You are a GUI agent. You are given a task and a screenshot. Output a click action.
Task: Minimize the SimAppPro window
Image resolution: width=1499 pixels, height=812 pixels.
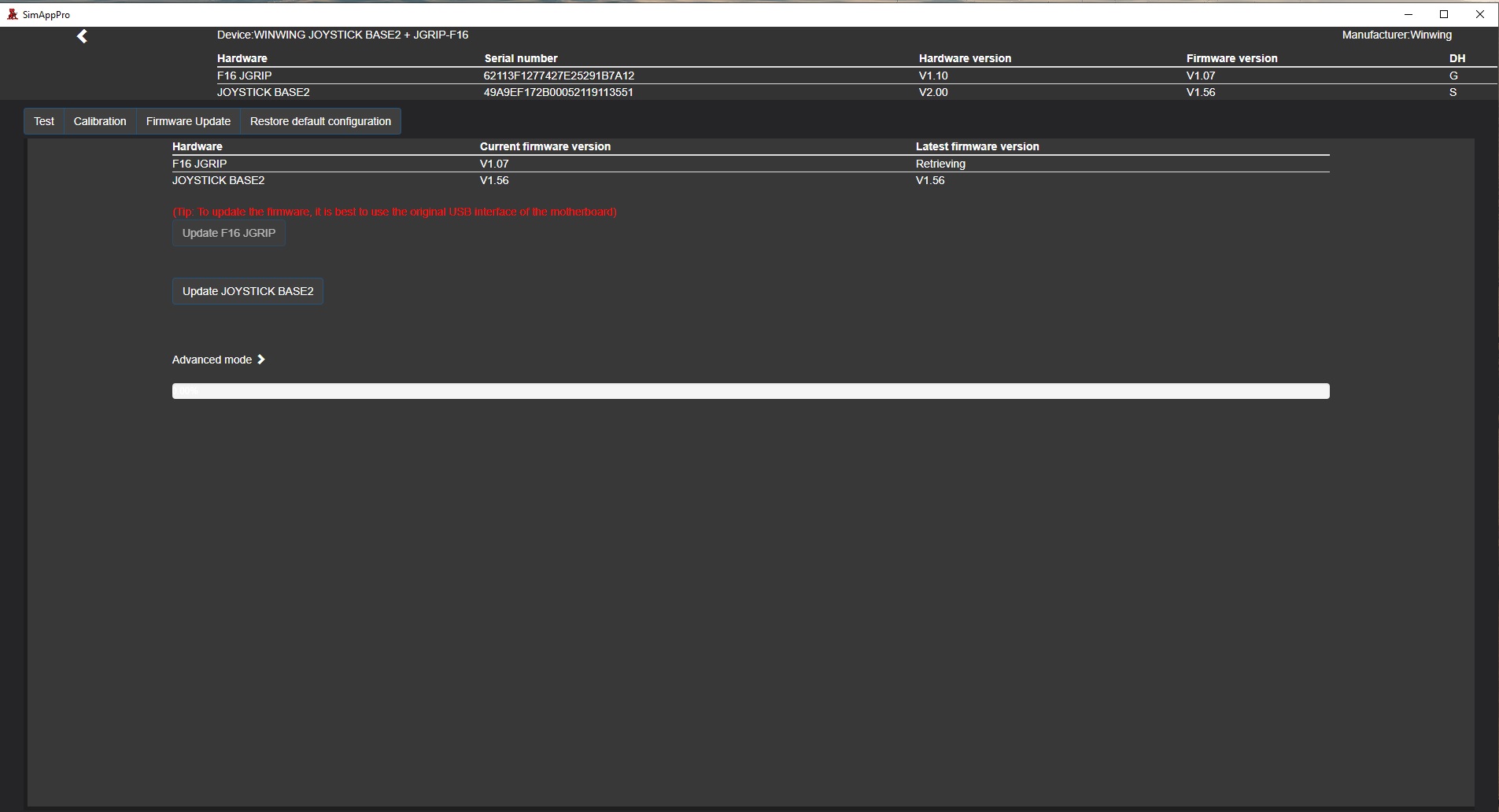point(1409,14)
